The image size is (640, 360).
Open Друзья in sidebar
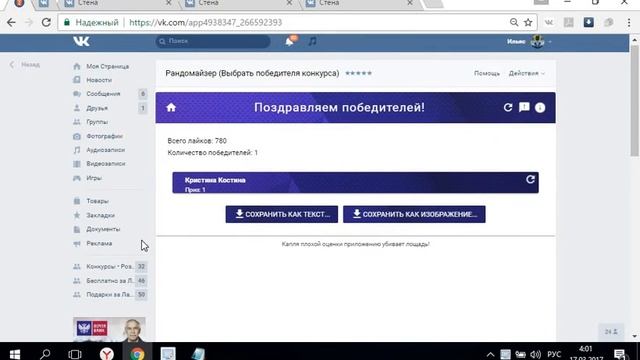[97, 108]
